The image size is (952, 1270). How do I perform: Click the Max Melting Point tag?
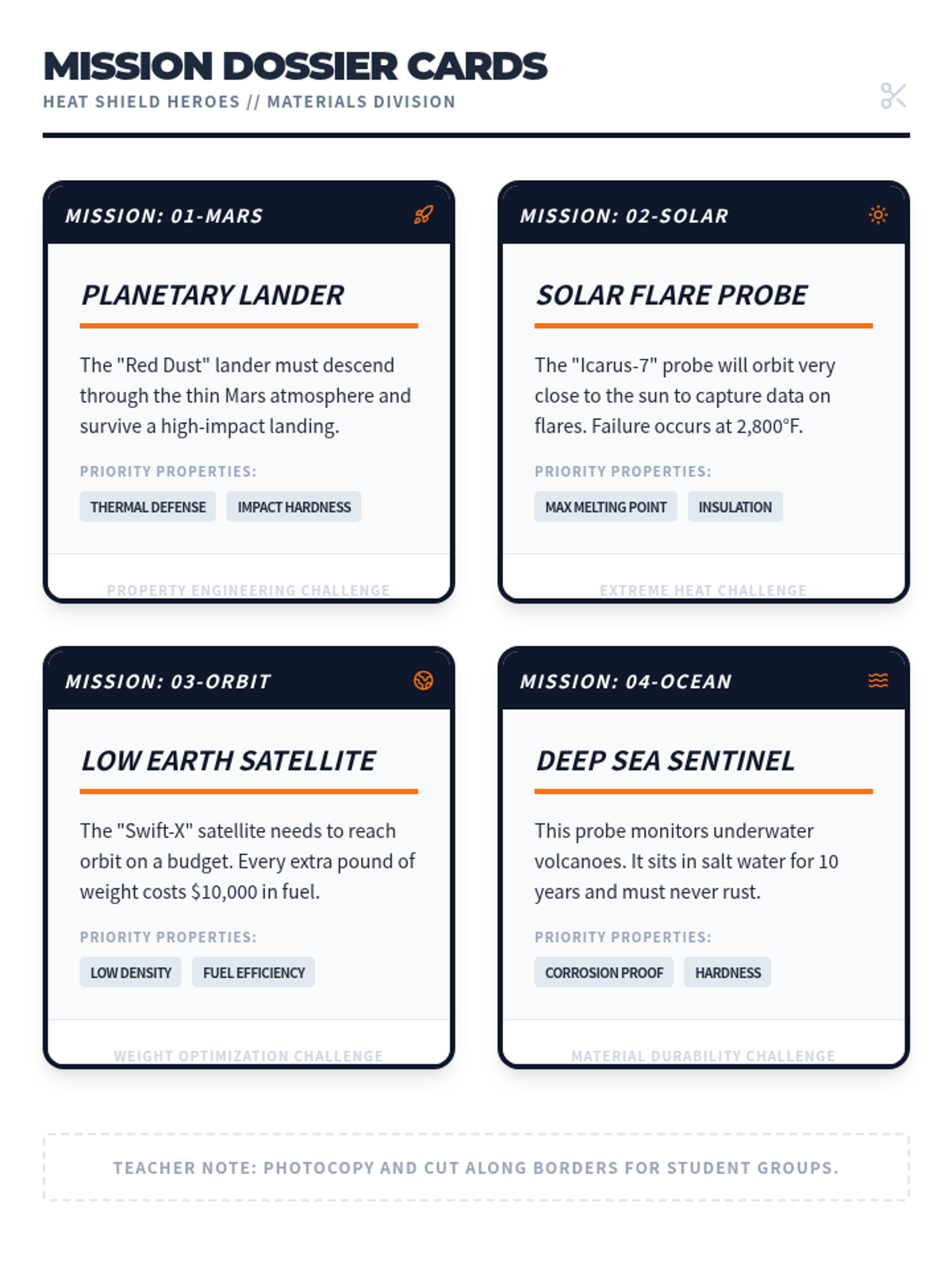pos(605,507)
